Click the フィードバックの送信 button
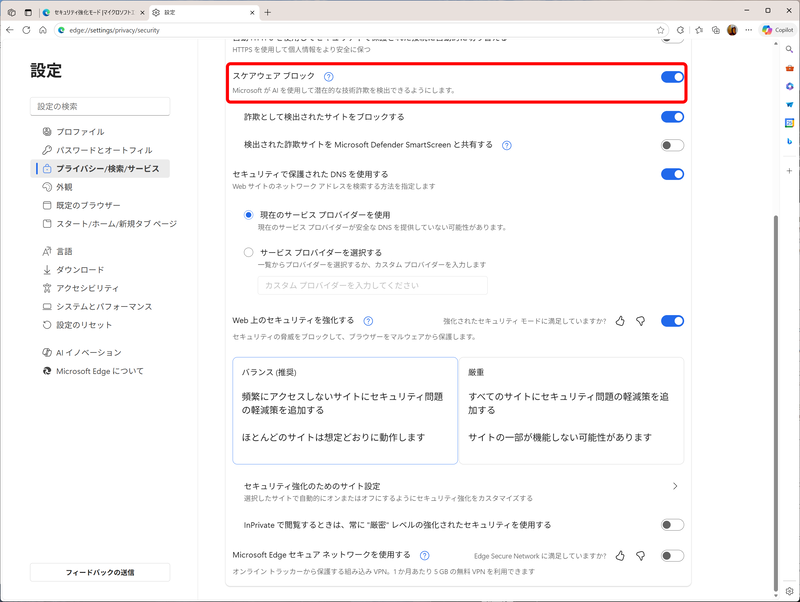The height and width of the screenshot is (602, 800). (100, 572)
